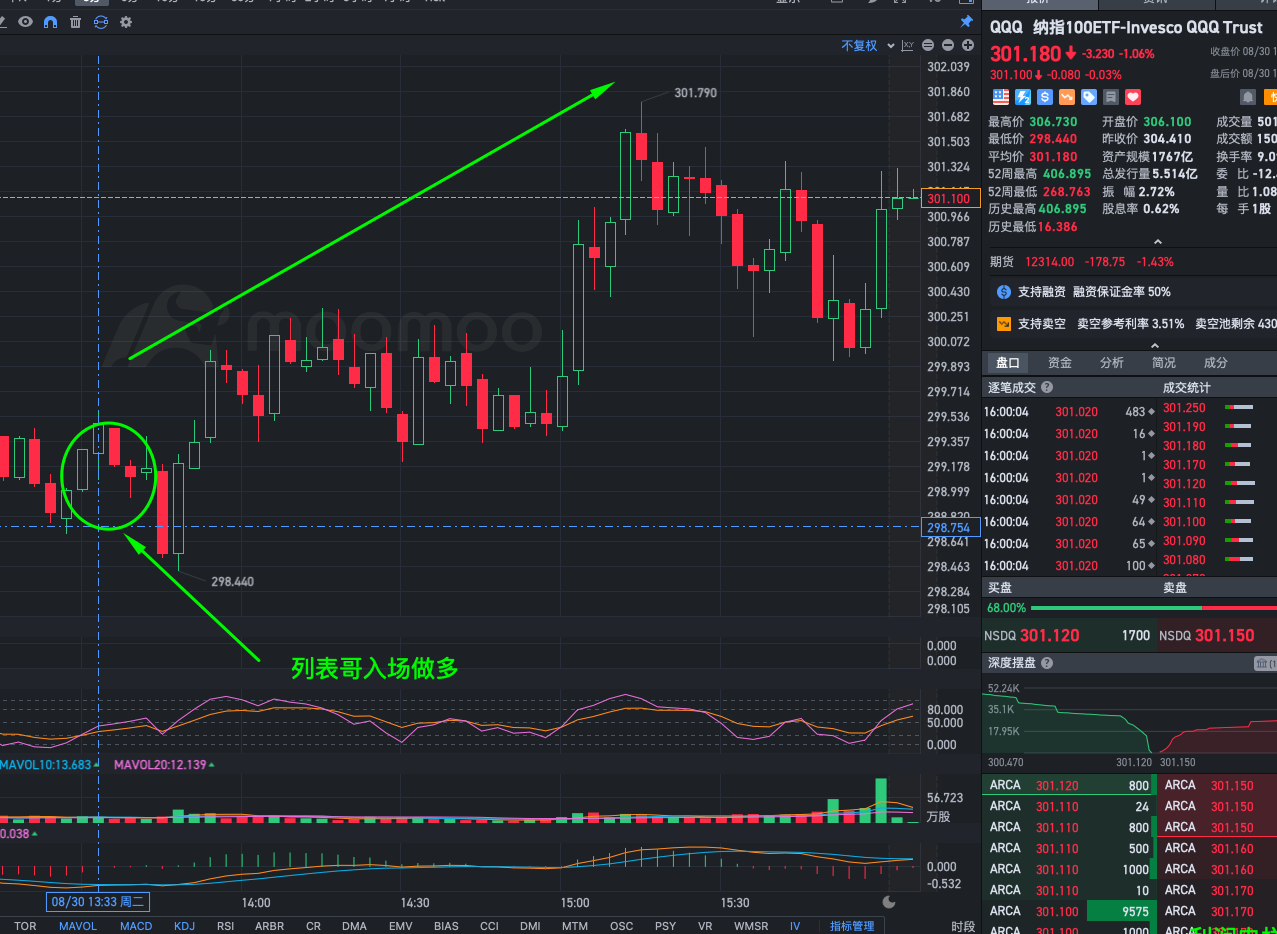Screen dimensions: 1277x934
Task: Switch to the 资金 tab
Action: 1060,363
